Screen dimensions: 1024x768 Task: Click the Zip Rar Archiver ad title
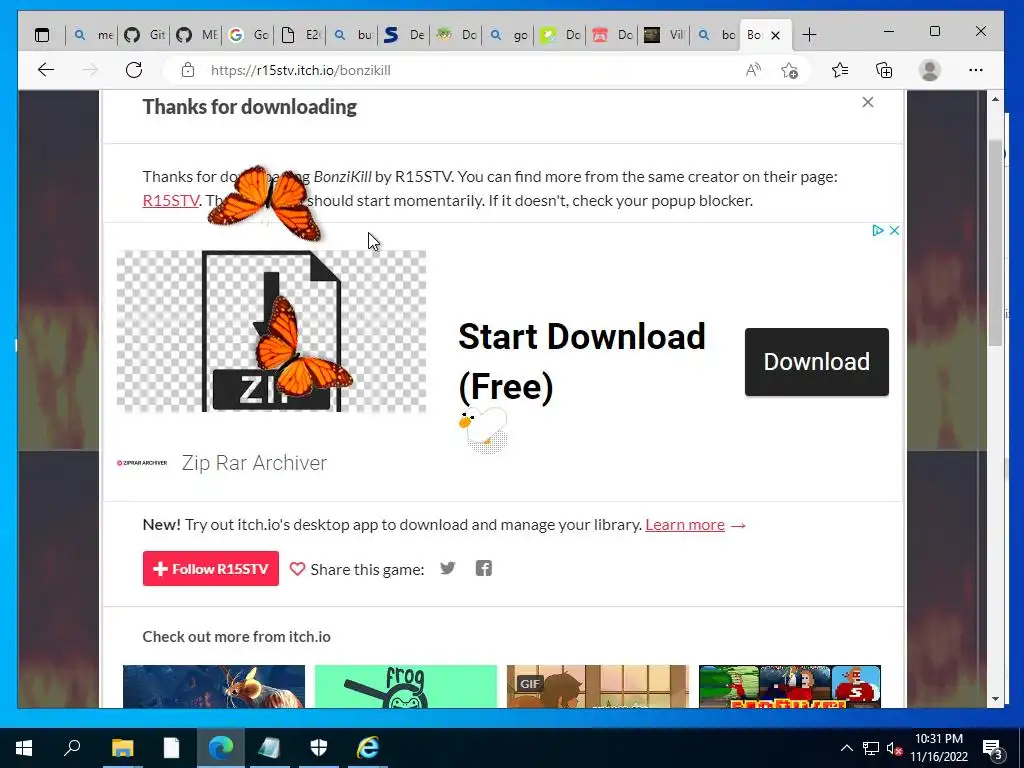(x=254, y=462)
